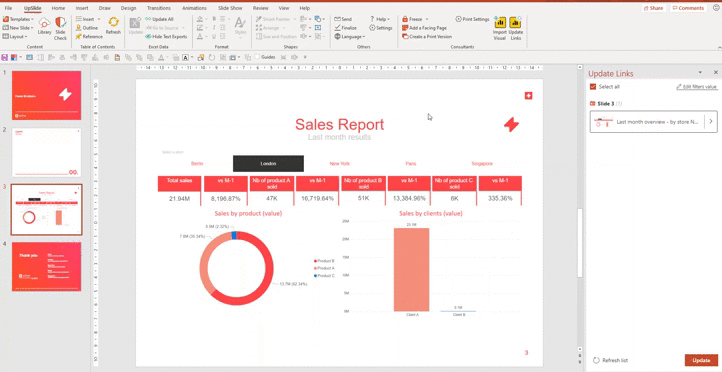
Task: Click the Finalize button
Action: coord(345,28)
